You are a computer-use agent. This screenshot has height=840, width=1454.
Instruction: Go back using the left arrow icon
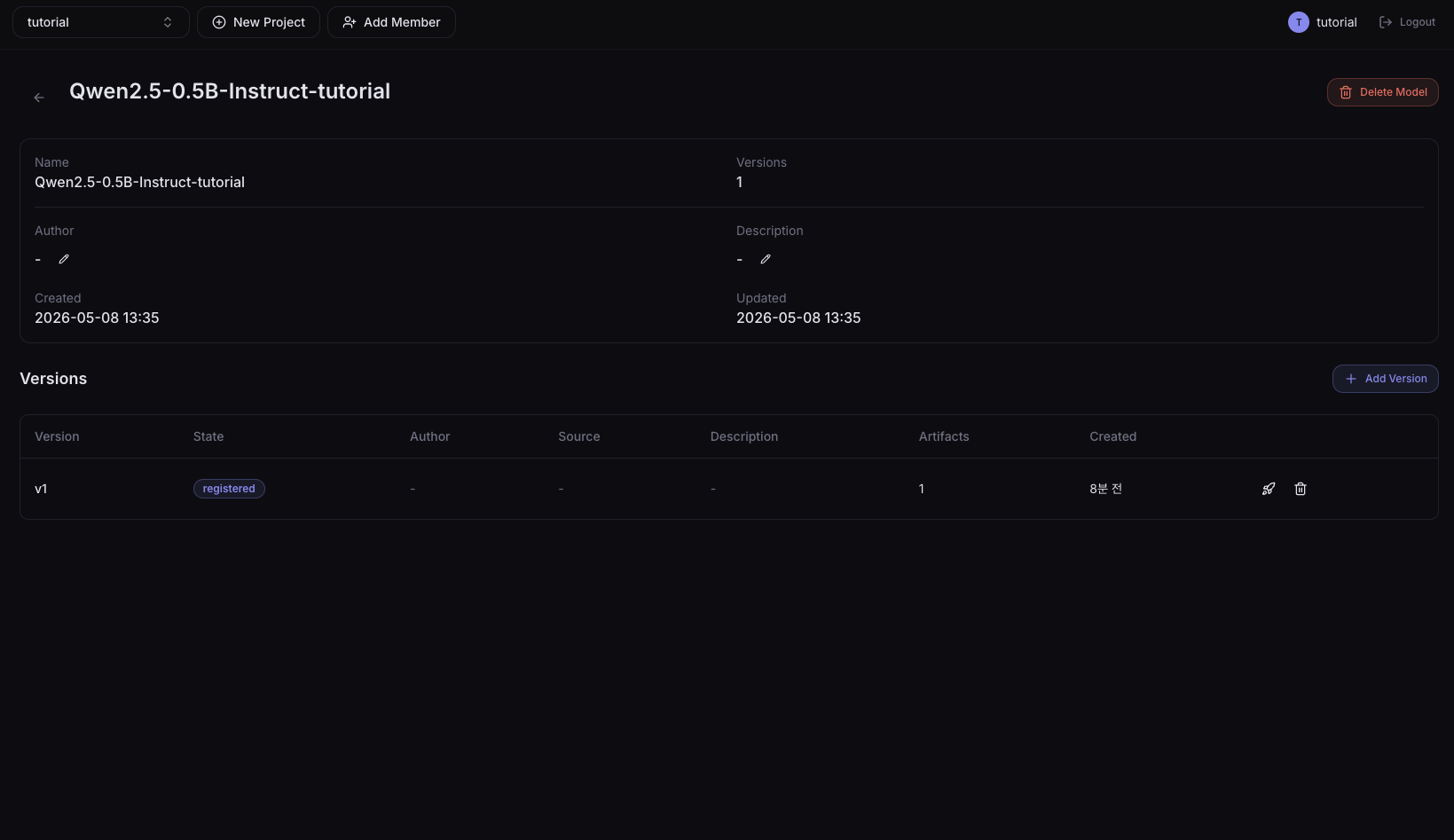[39, 98]
